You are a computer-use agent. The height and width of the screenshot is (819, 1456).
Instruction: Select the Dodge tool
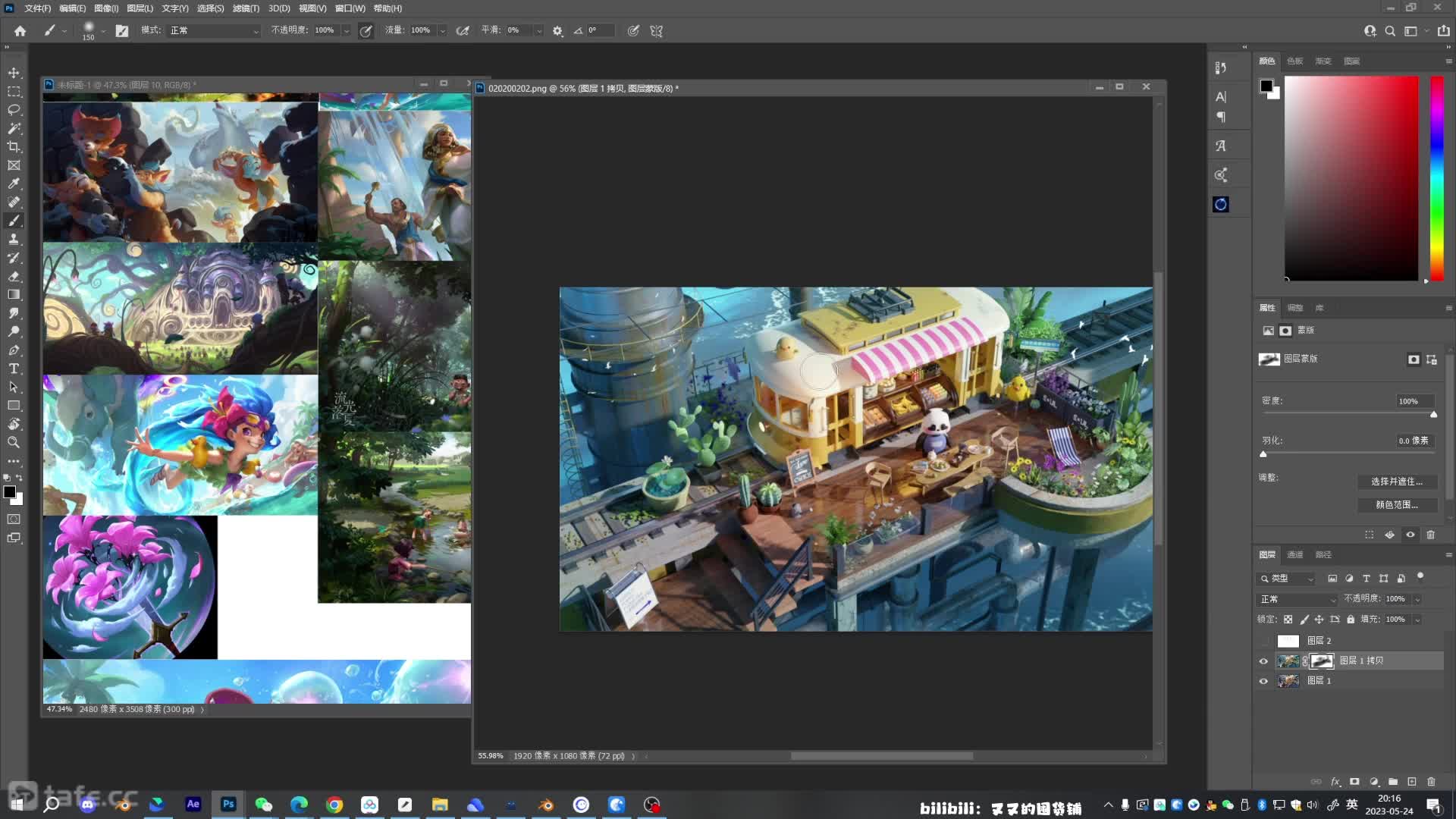coord(14,331)
